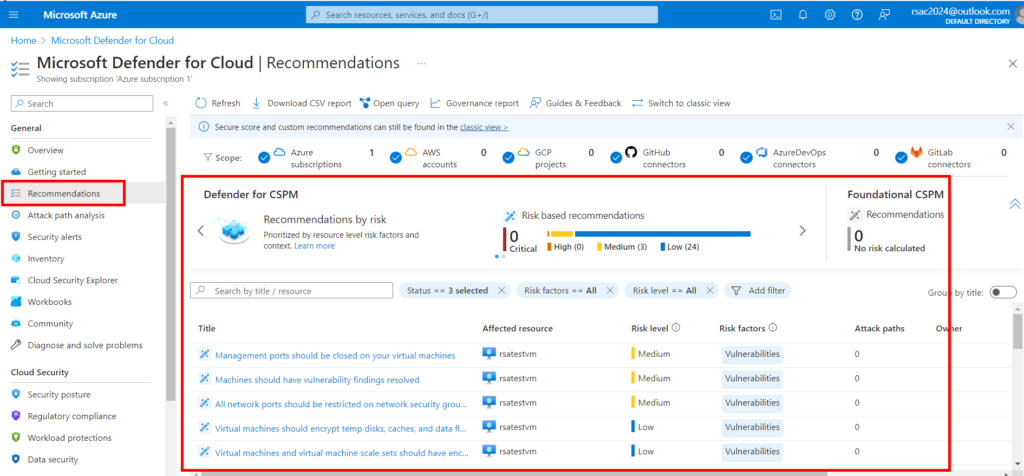Go to previous Defender for CSPM card
The width and height of the screenshot is (1024, 476).
(x=201, y=230)
